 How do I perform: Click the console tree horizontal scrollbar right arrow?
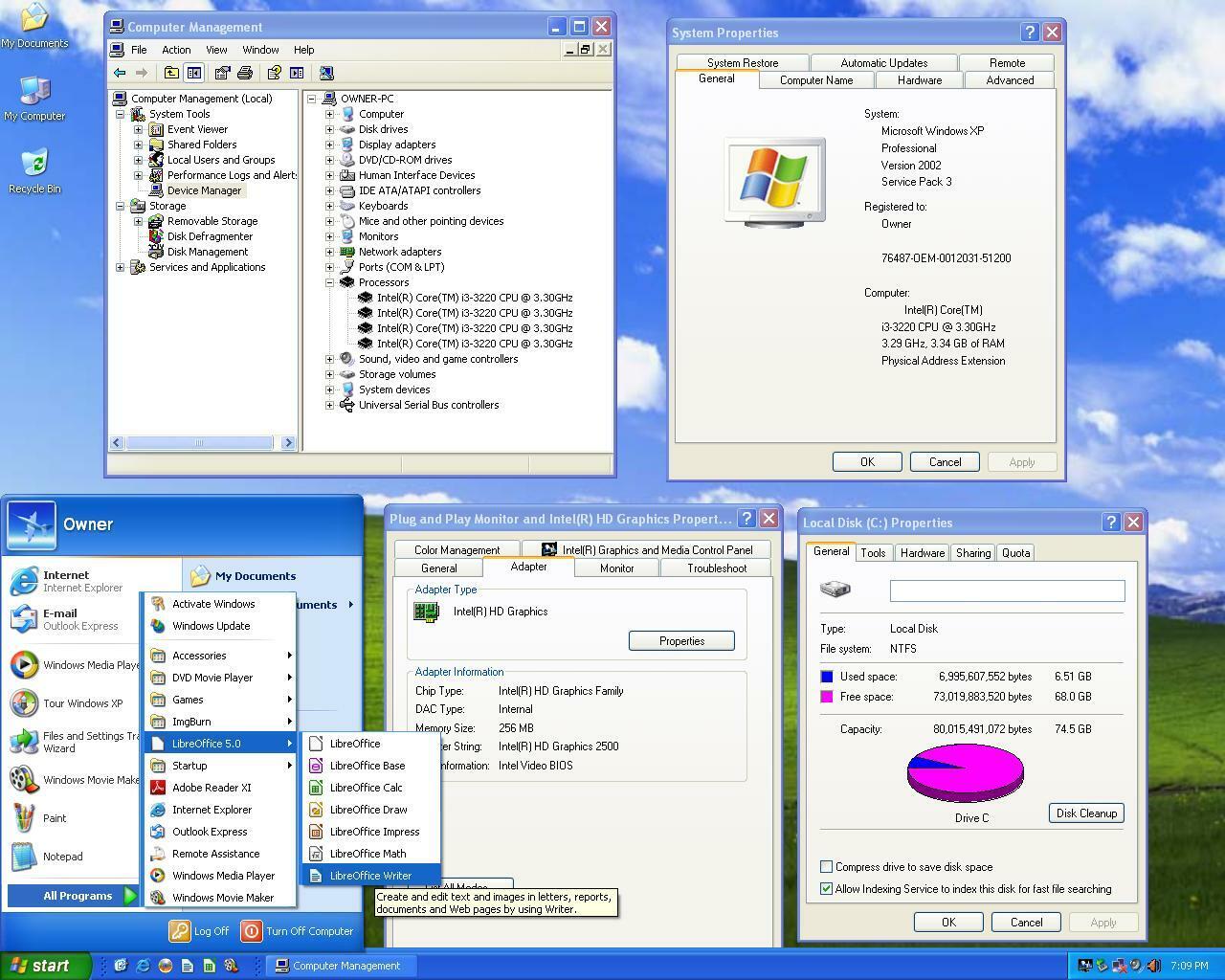[288, 443]
